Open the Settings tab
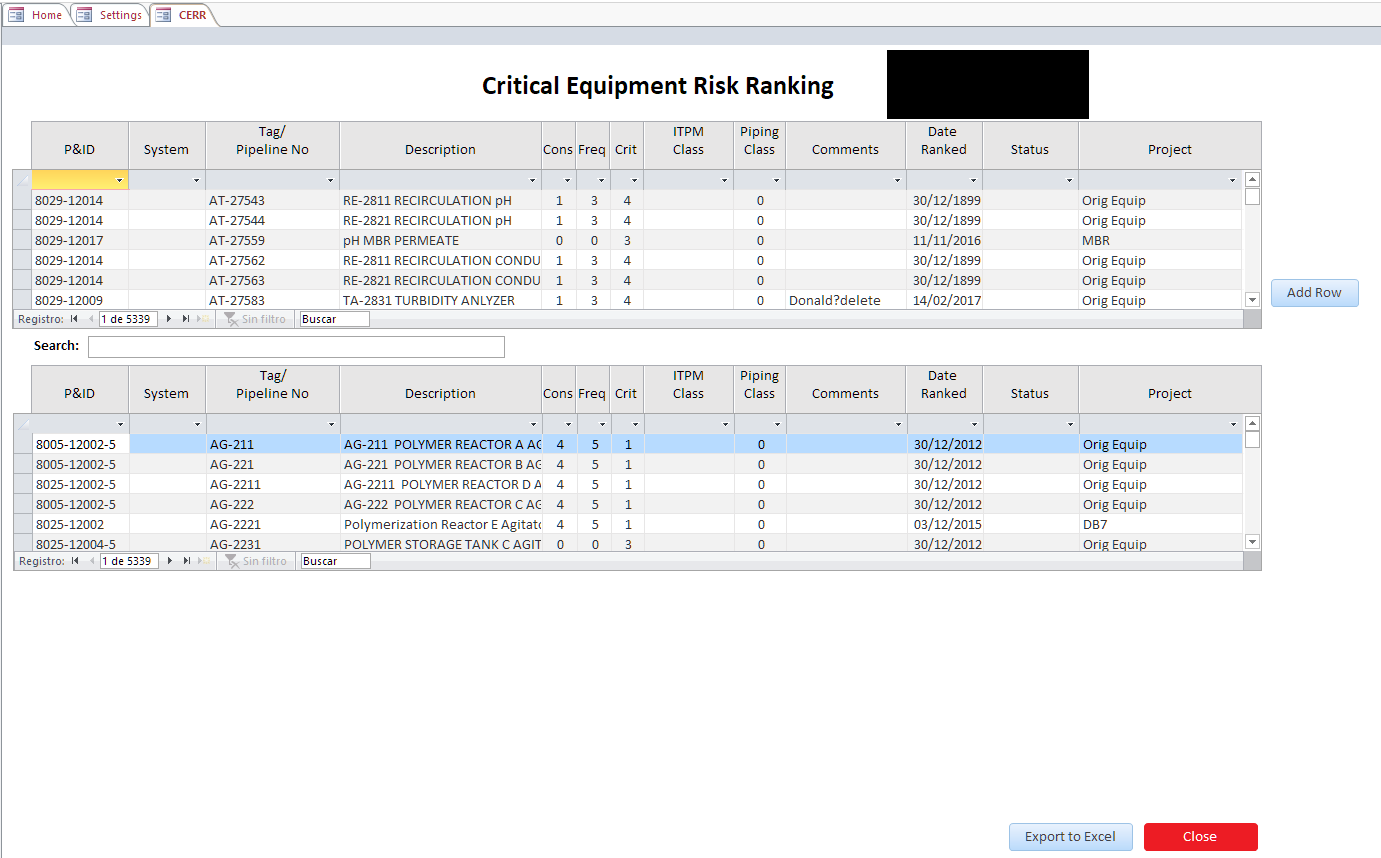This screenshot has width=1381, height=858. [110, 15]
